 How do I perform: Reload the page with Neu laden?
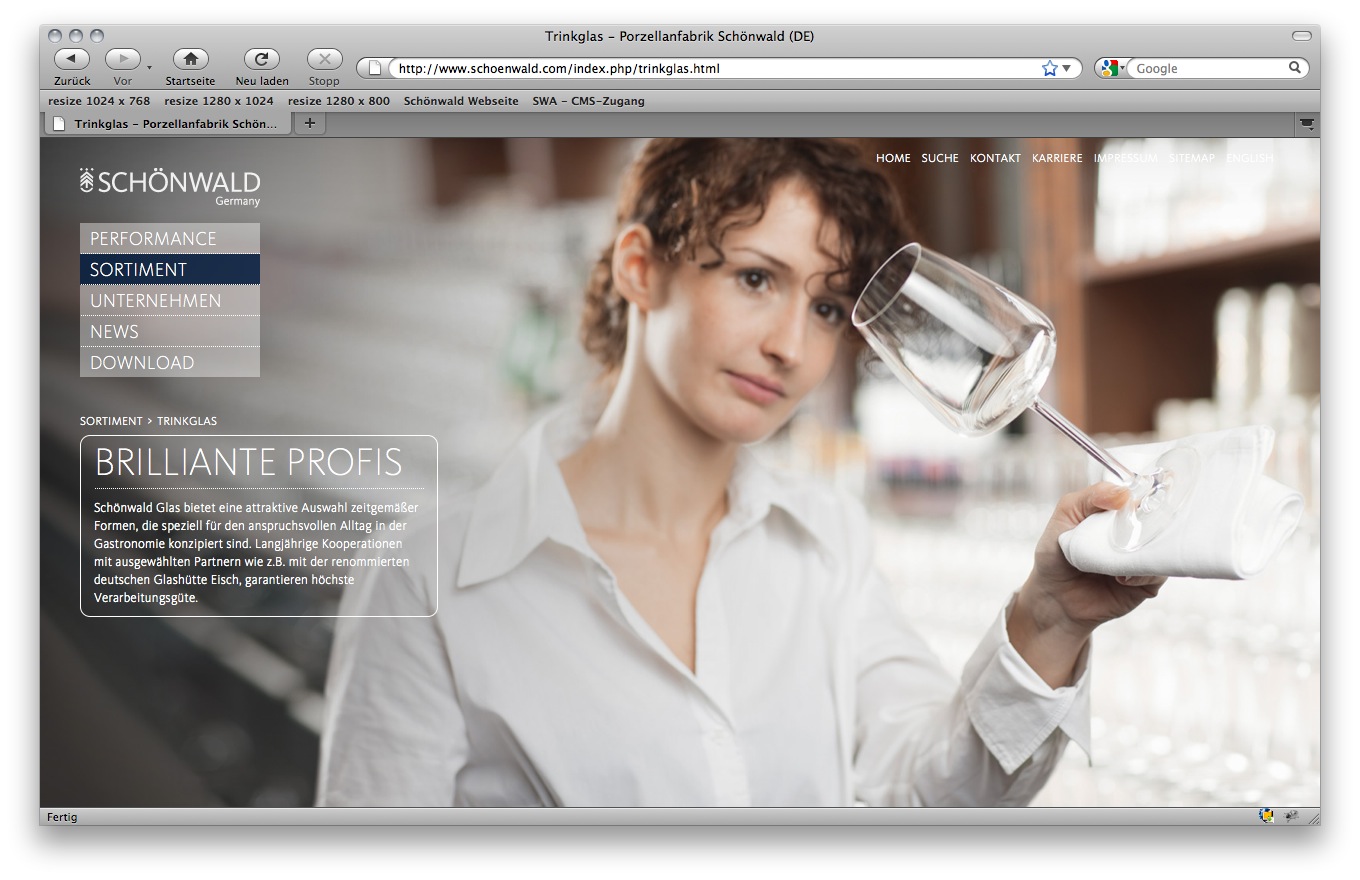[x=261, y=59]
